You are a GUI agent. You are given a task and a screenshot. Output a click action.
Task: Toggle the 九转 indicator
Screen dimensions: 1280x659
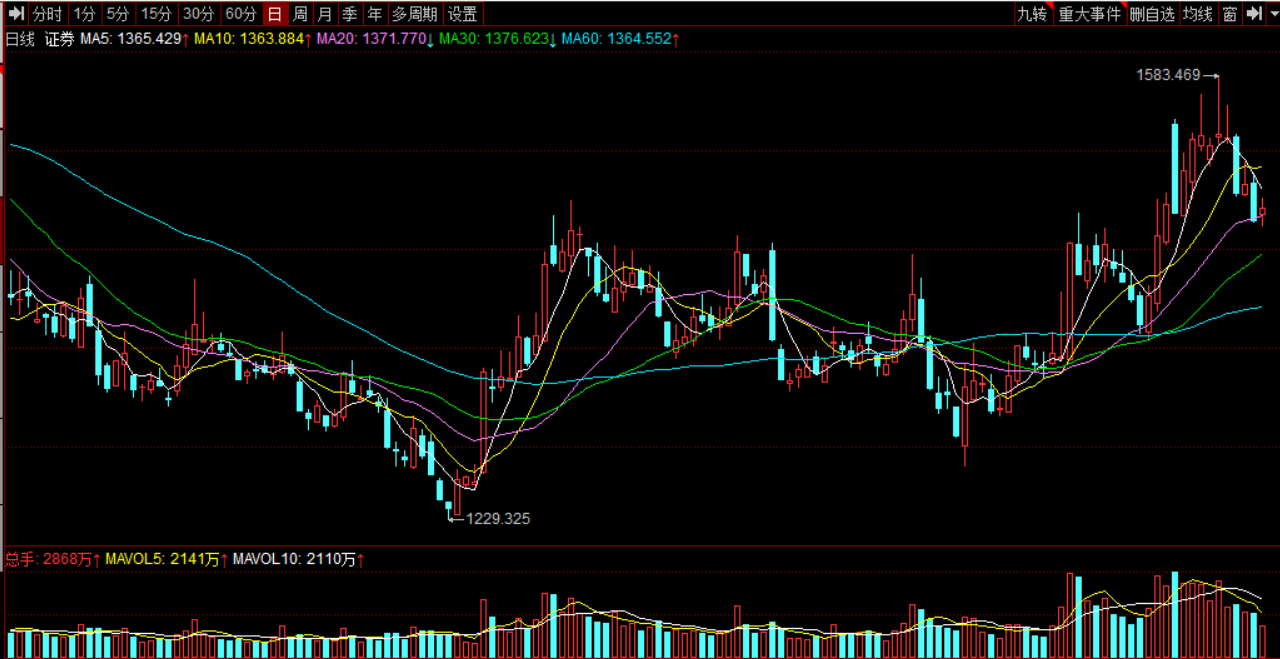[x=1033, y=14]
